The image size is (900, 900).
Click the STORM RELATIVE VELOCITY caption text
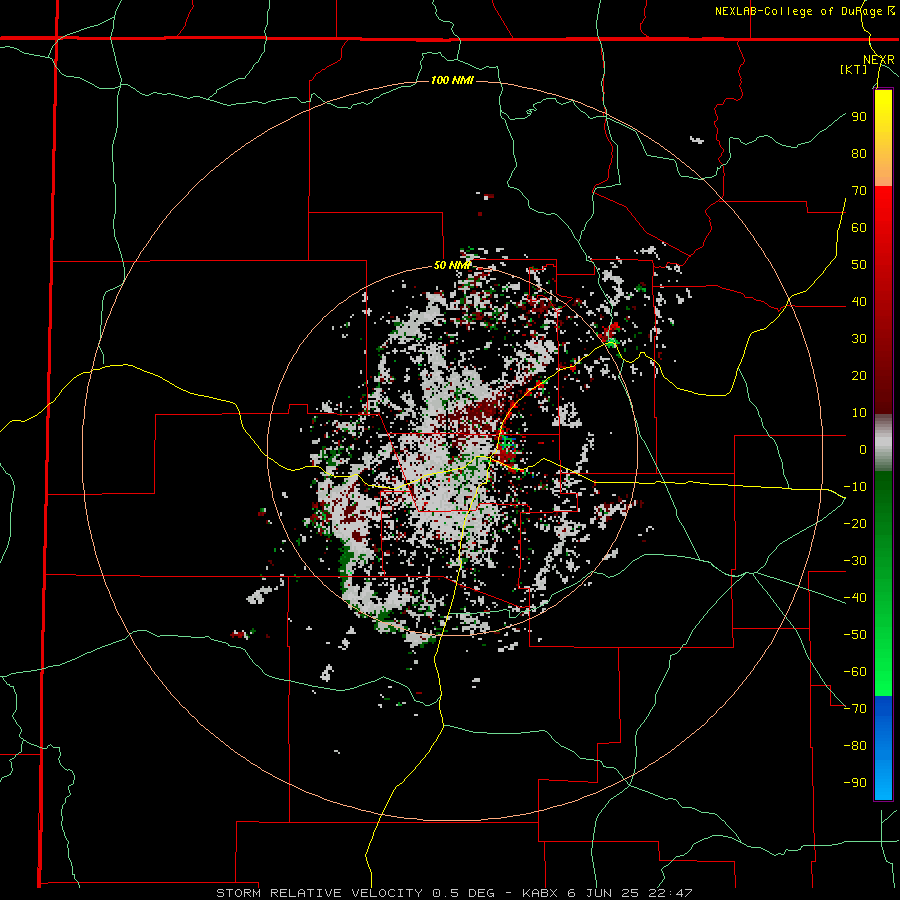320,893
